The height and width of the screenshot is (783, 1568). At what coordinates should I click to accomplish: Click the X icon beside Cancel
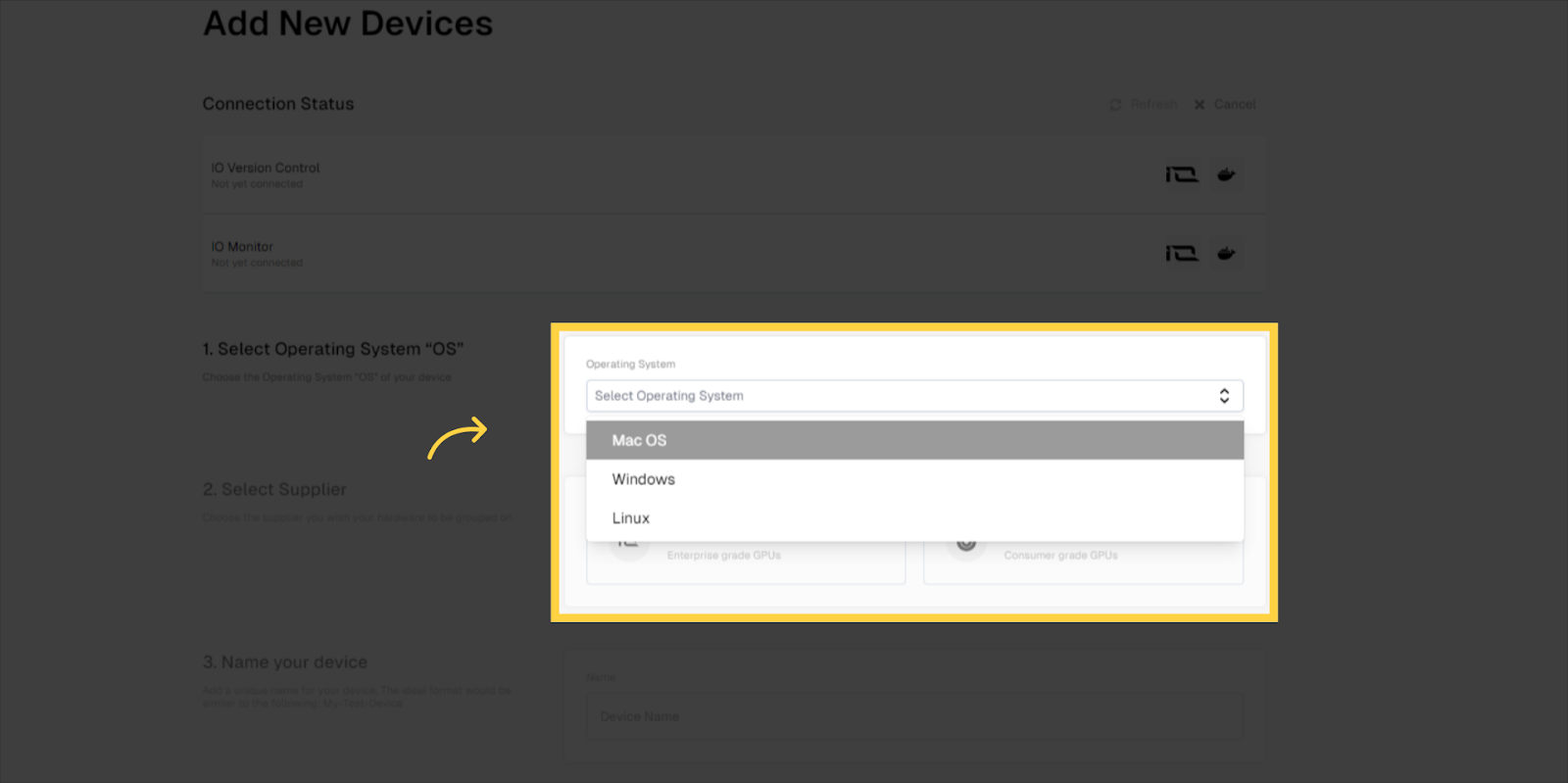[1200, 105]
